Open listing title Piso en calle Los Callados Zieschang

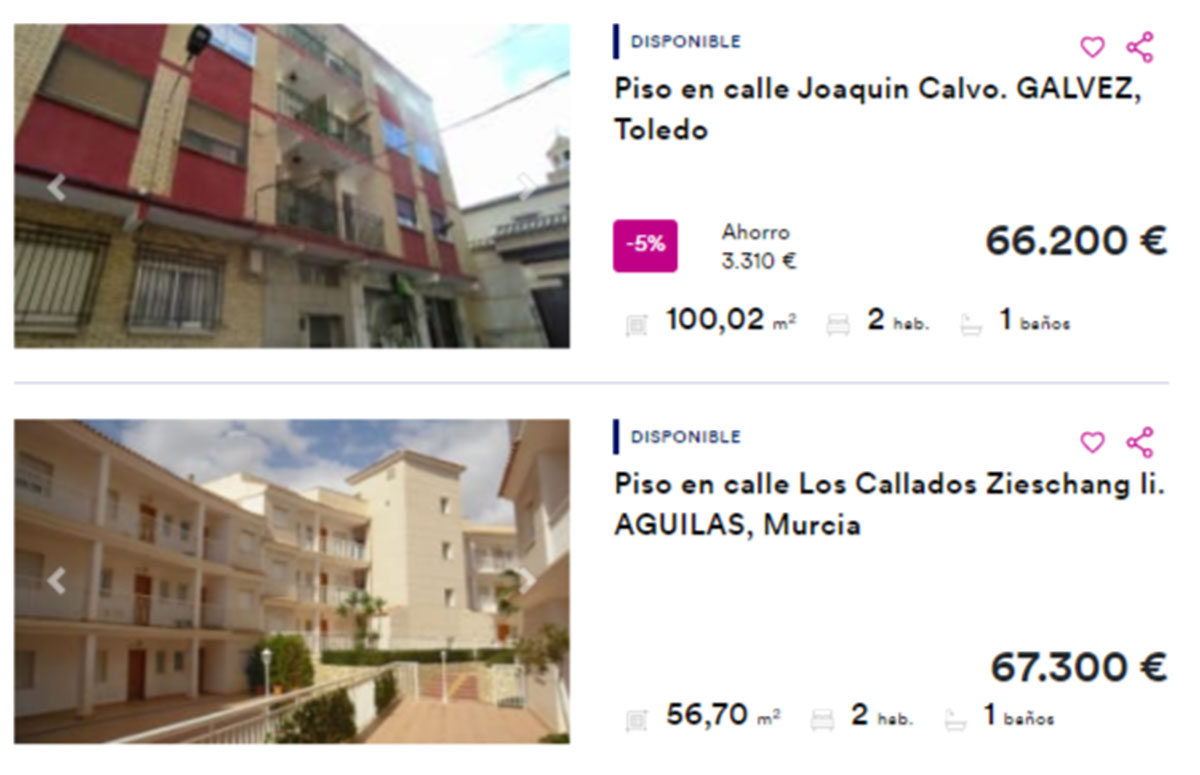(890, 504)
